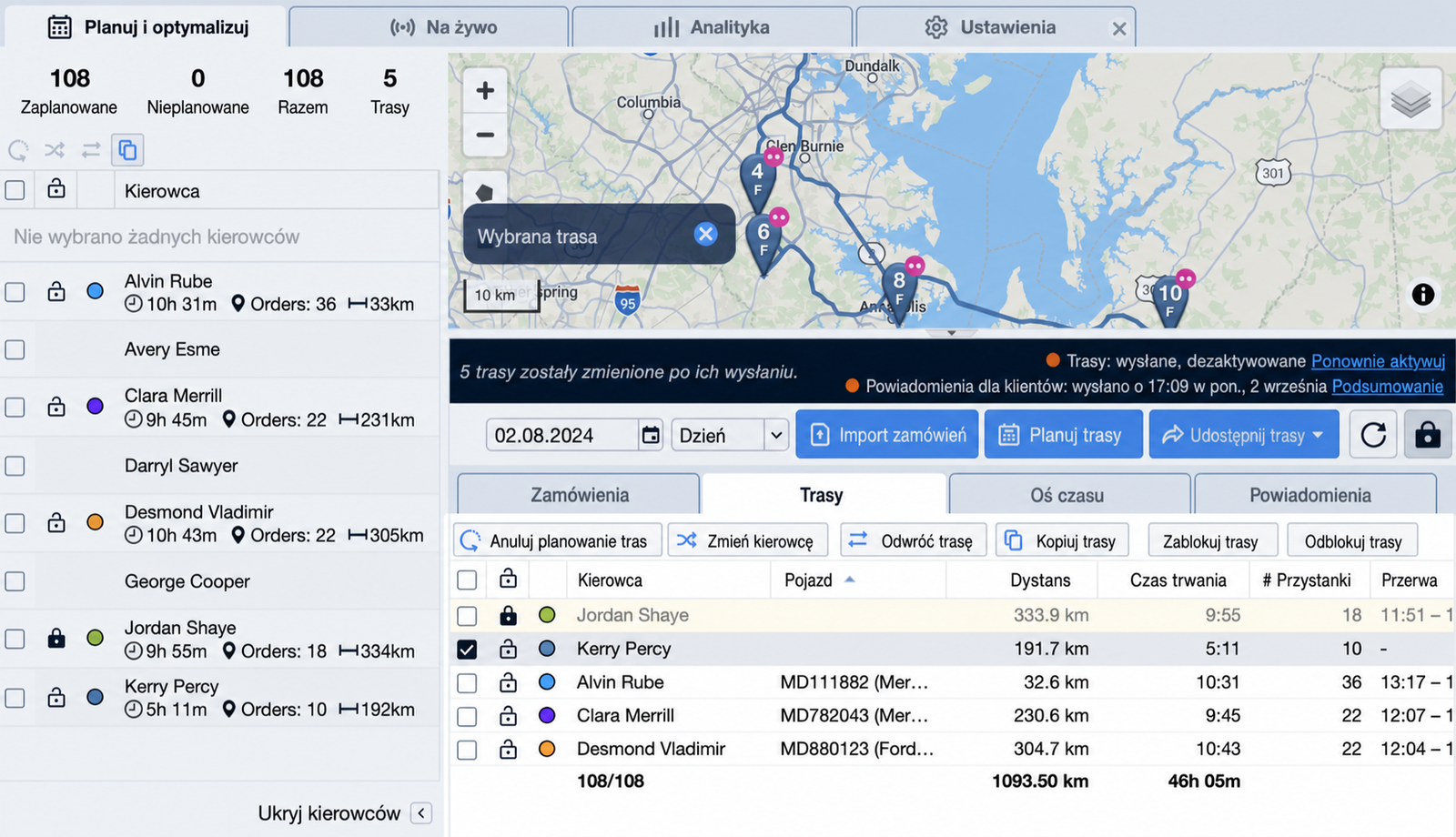The image size is (1456, 837).
Task: Click the Import zamówień button
Action: click(x=887, y=435)
